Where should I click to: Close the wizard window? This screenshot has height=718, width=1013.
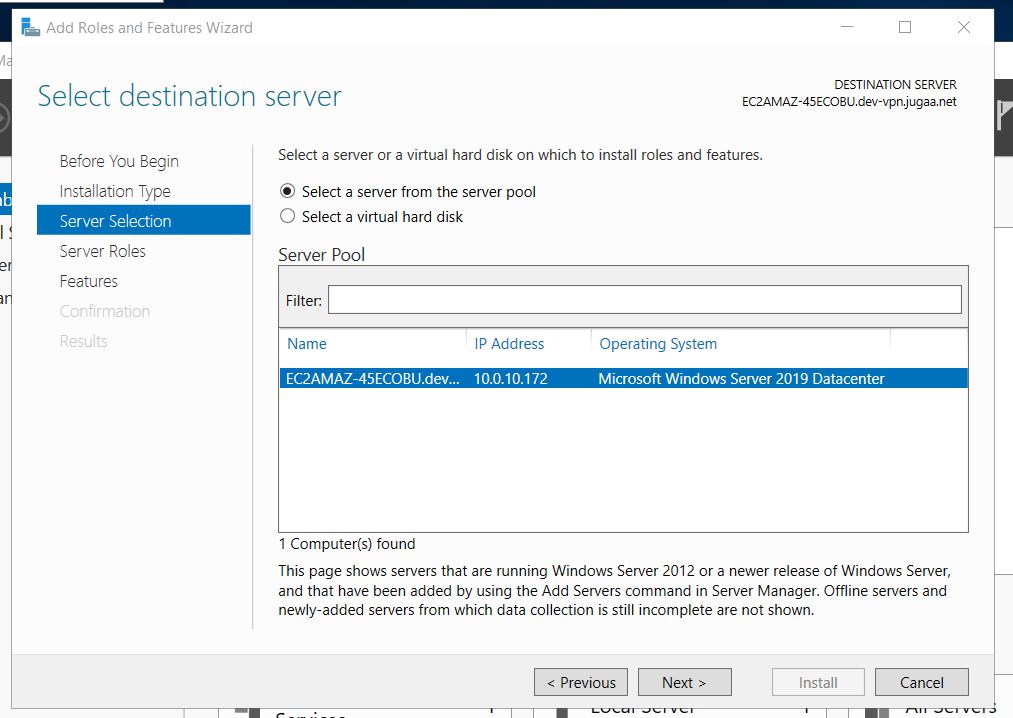pos(964,28)
